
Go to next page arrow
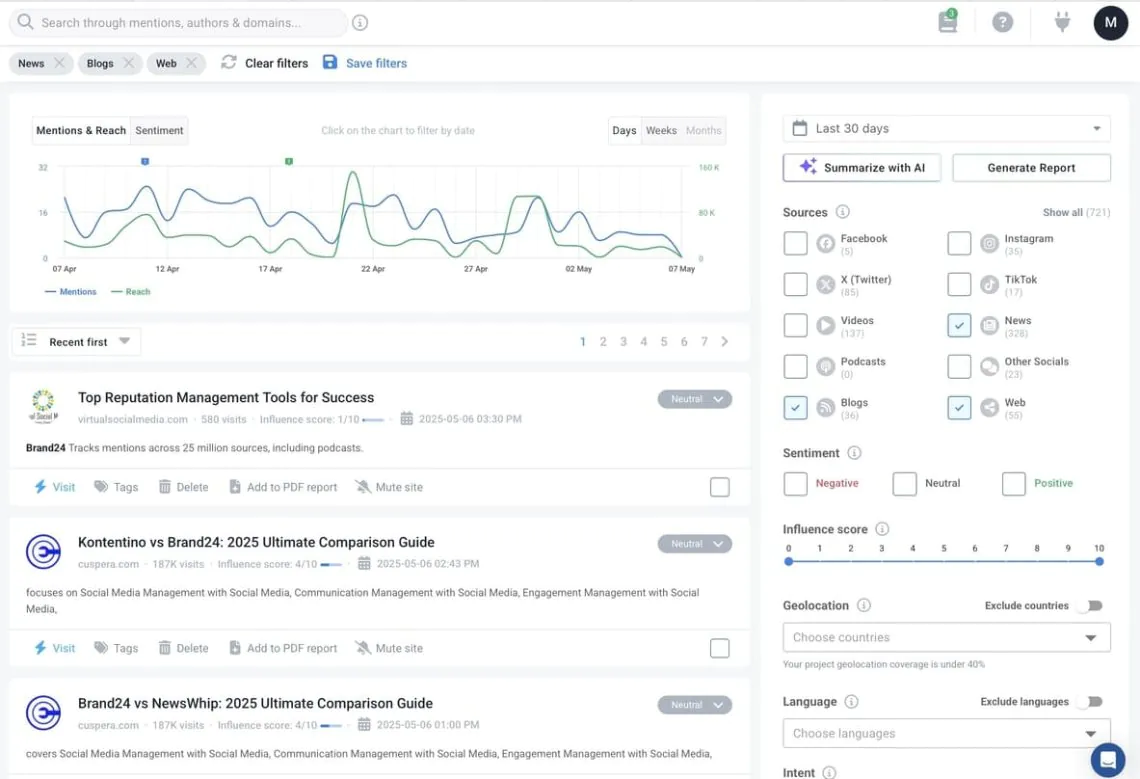[725, 341]
